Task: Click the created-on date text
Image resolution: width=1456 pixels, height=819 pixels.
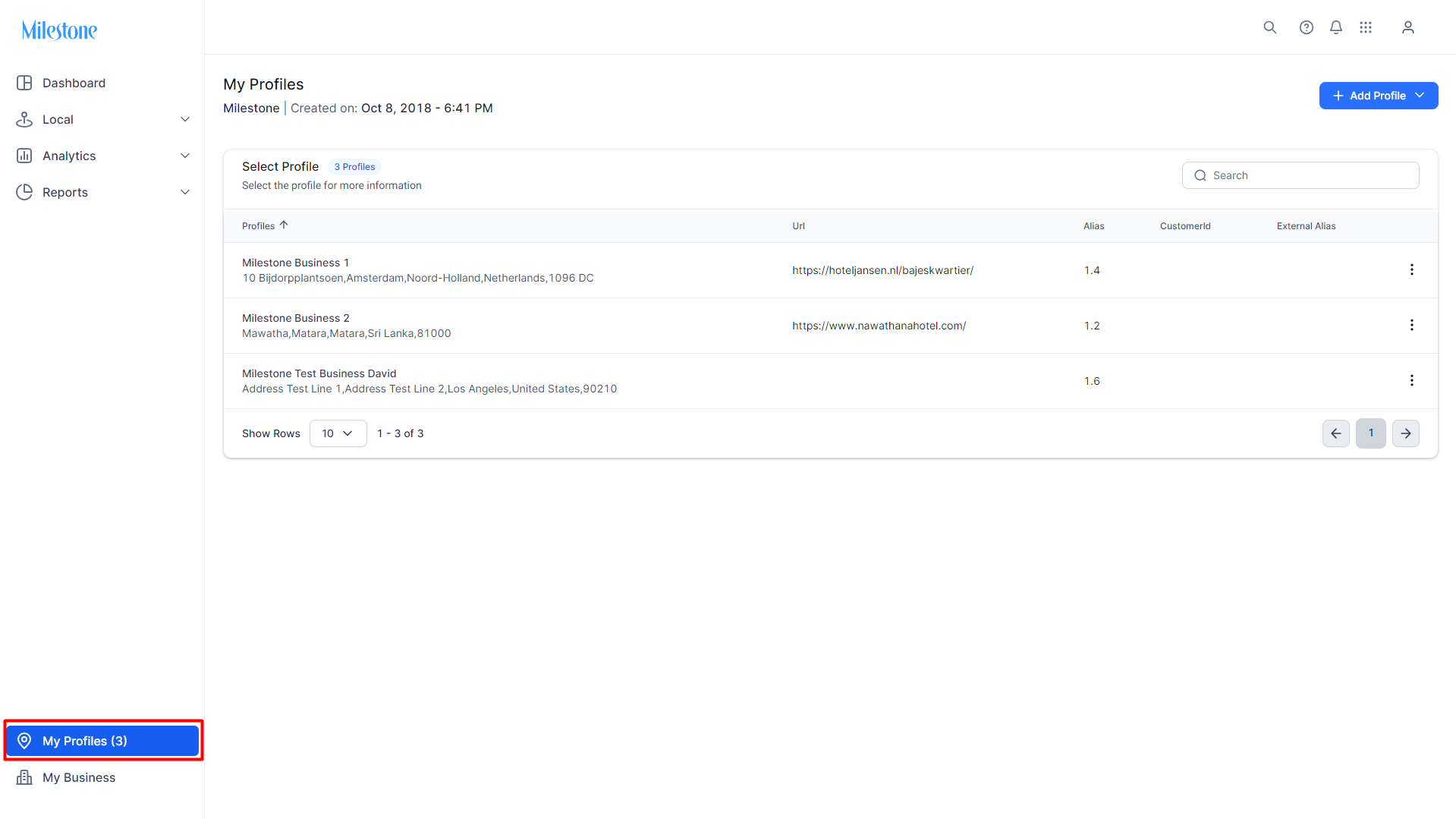Action: click(427, 108)
